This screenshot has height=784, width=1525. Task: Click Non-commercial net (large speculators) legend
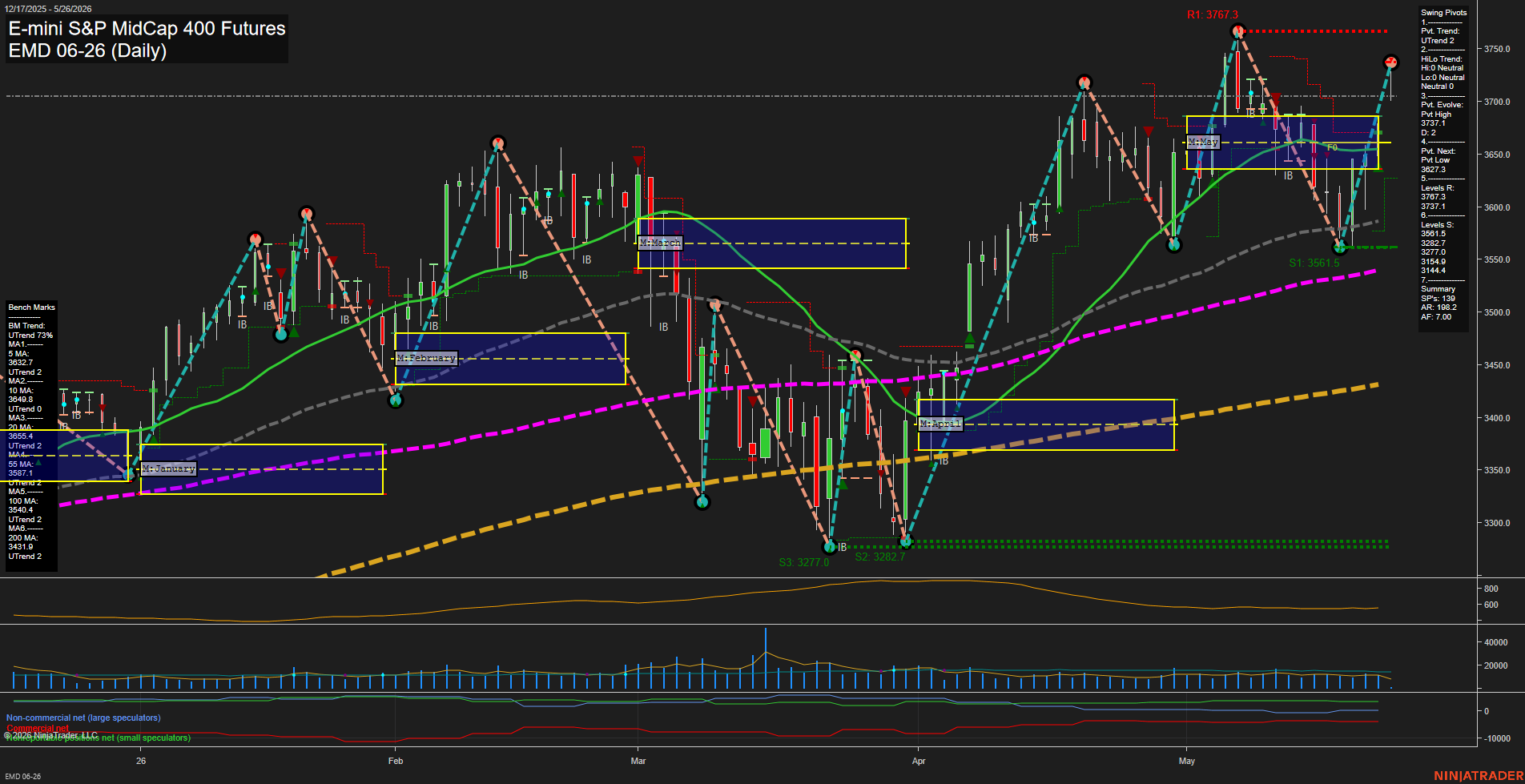(83, 718)
